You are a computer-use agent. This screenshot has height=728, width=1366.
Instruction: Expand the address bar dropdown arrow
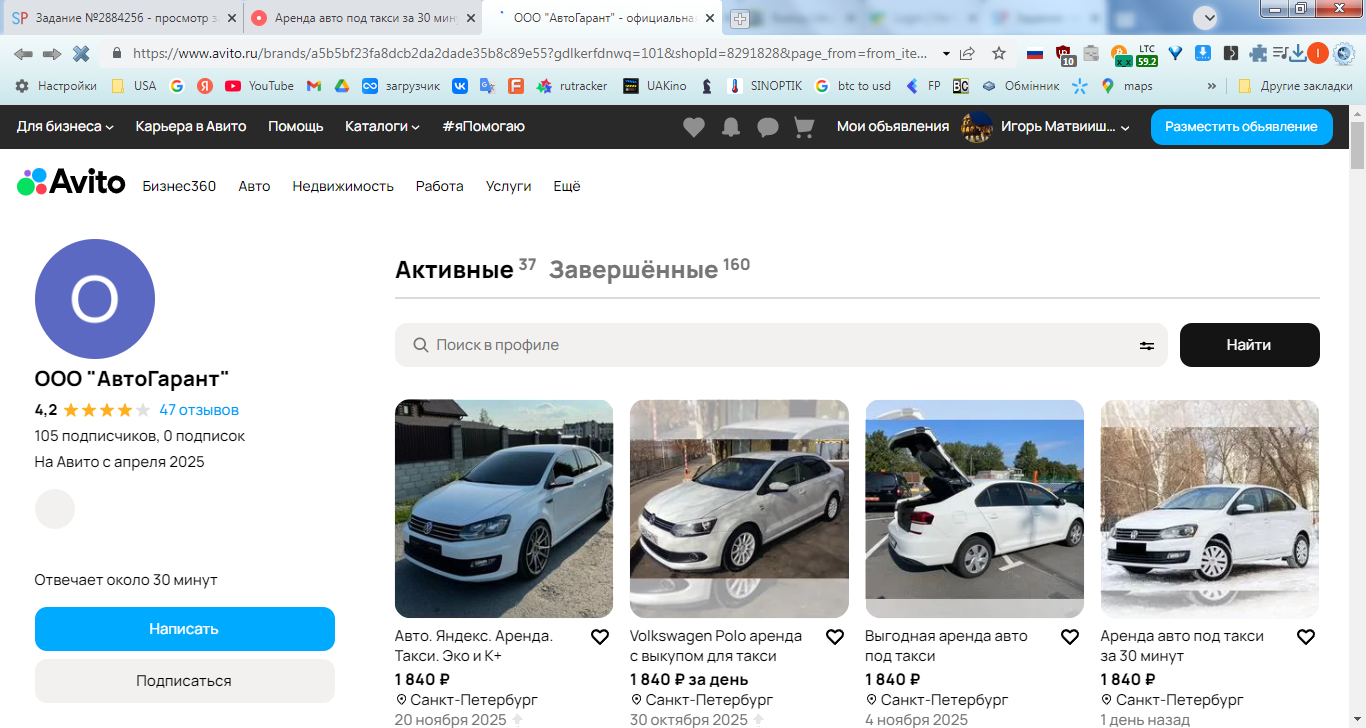tap(946, 53)
